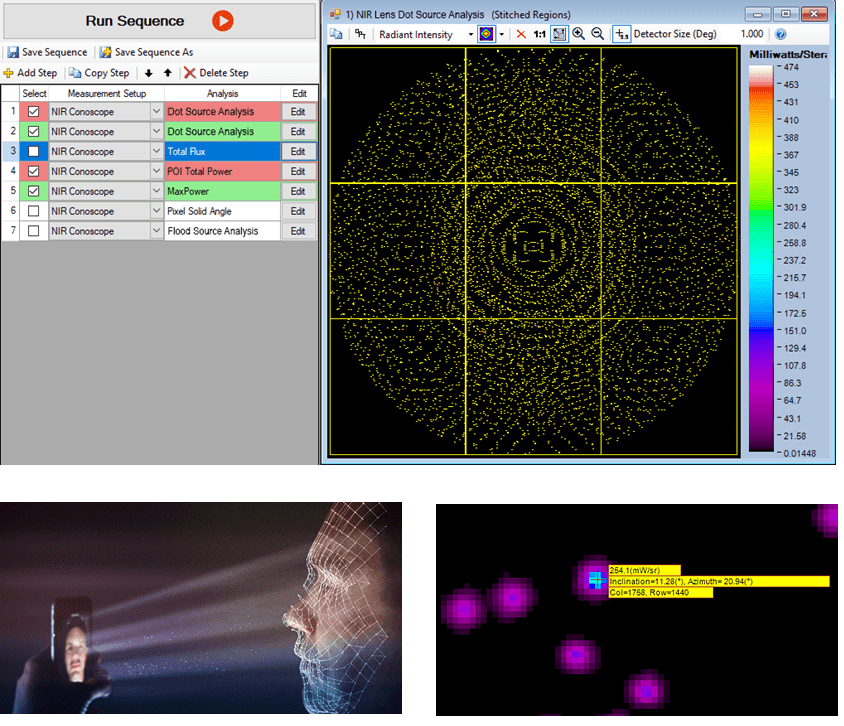Click the 474 maximum scale value

(791, 67)
